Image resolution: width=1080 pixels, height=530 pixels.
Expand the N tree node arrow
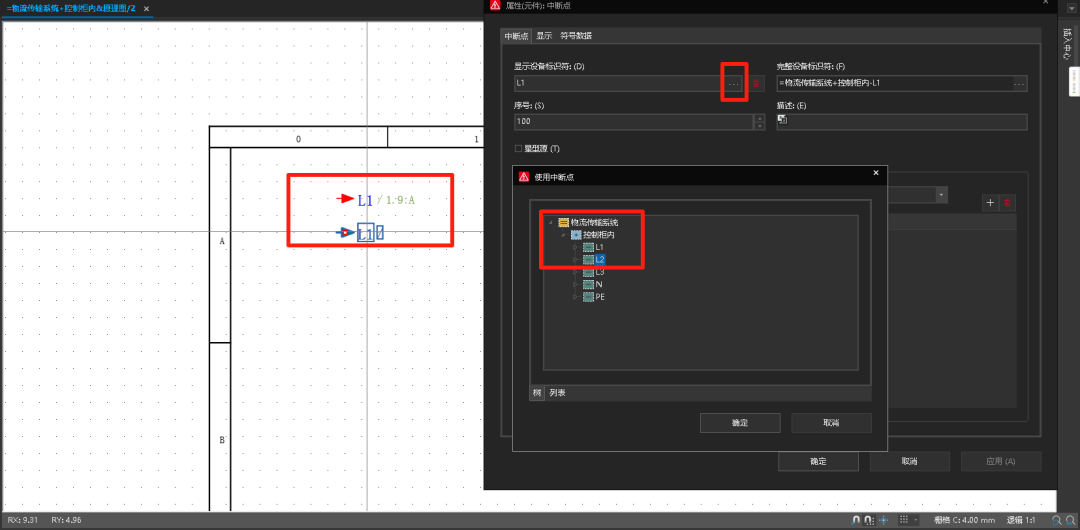pos(576,284)
